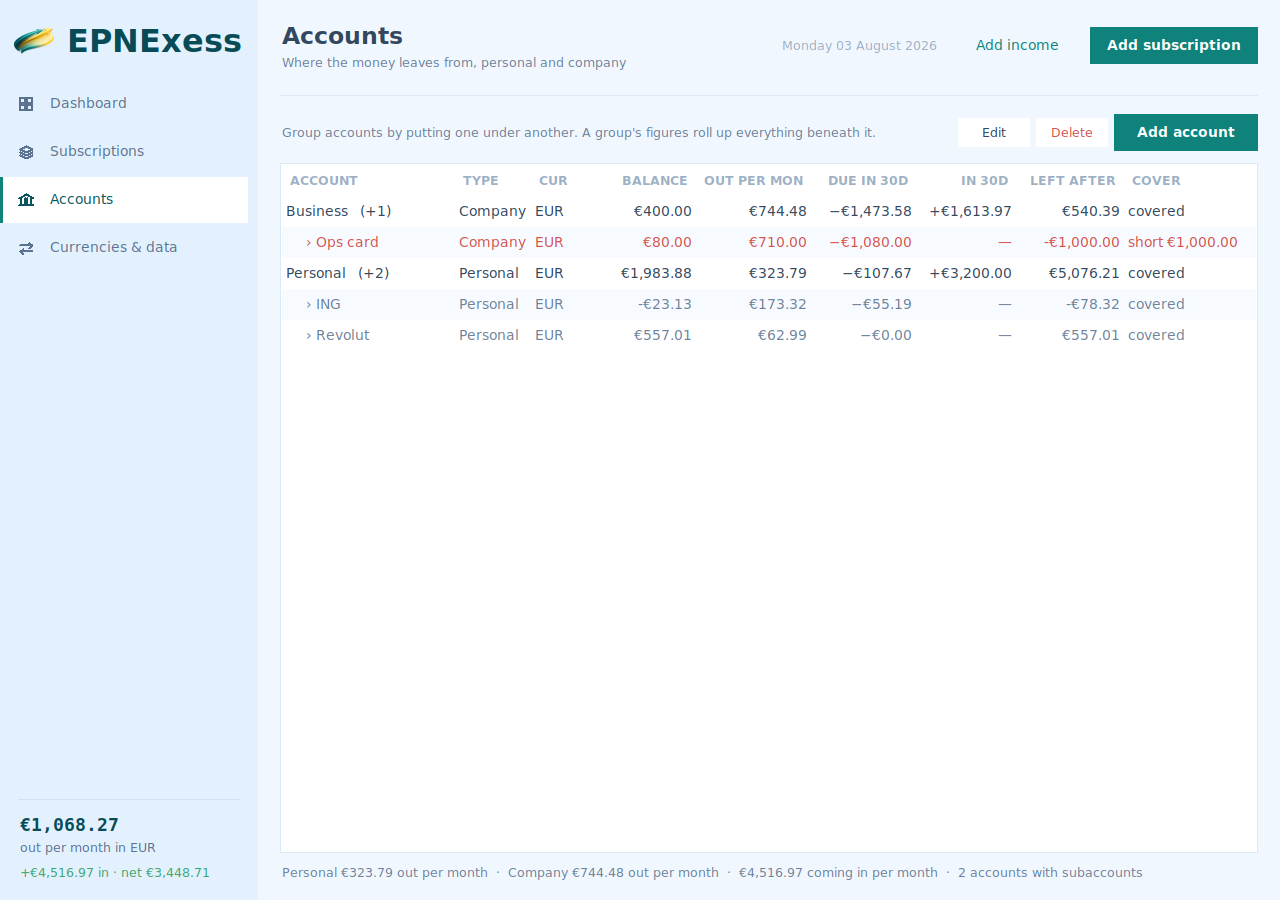
Task: Click the DUE IN 30D column header
Action: [x=868, y=181]
